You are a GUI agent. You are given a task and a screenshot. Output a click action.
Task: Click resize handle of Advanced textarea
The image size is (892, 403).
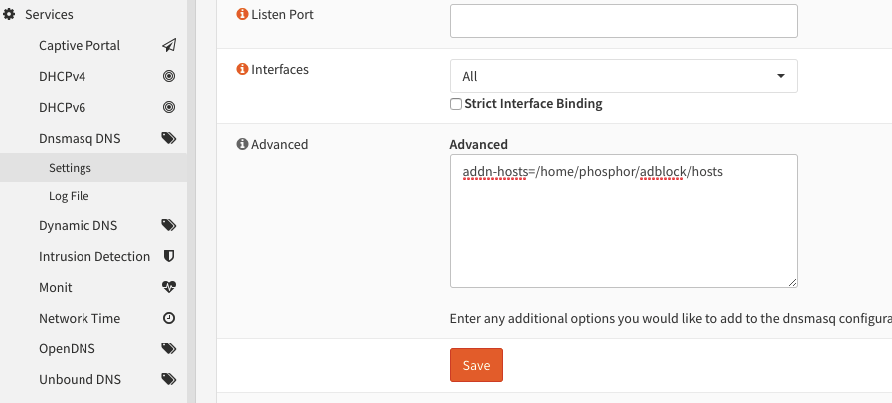coord(792,282)
